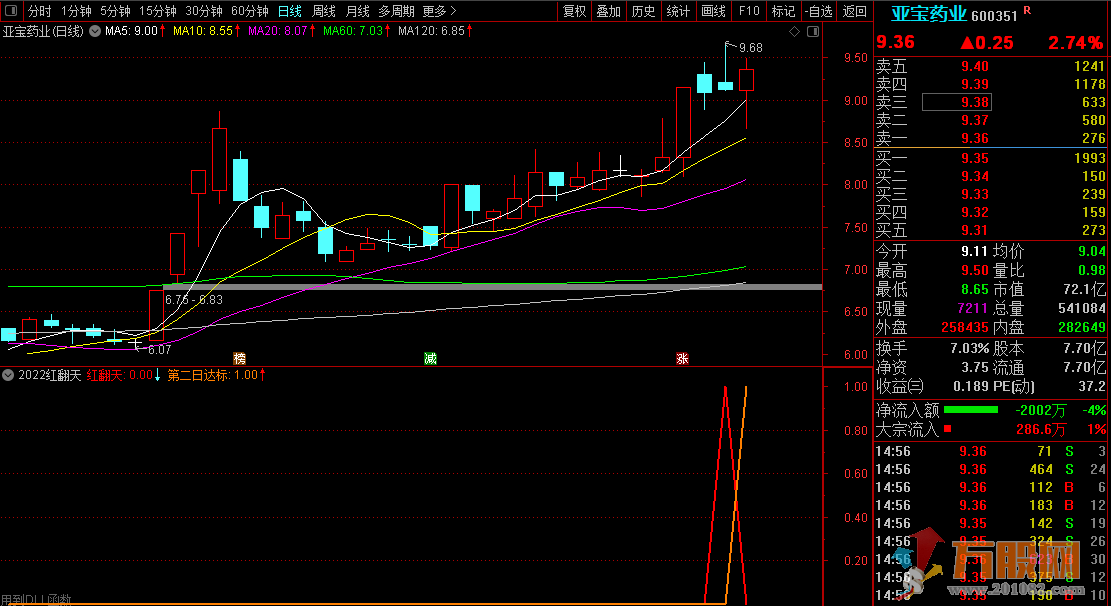Click the orange 榜 marker on chart

pyautogui.click(x=239, y=358)
